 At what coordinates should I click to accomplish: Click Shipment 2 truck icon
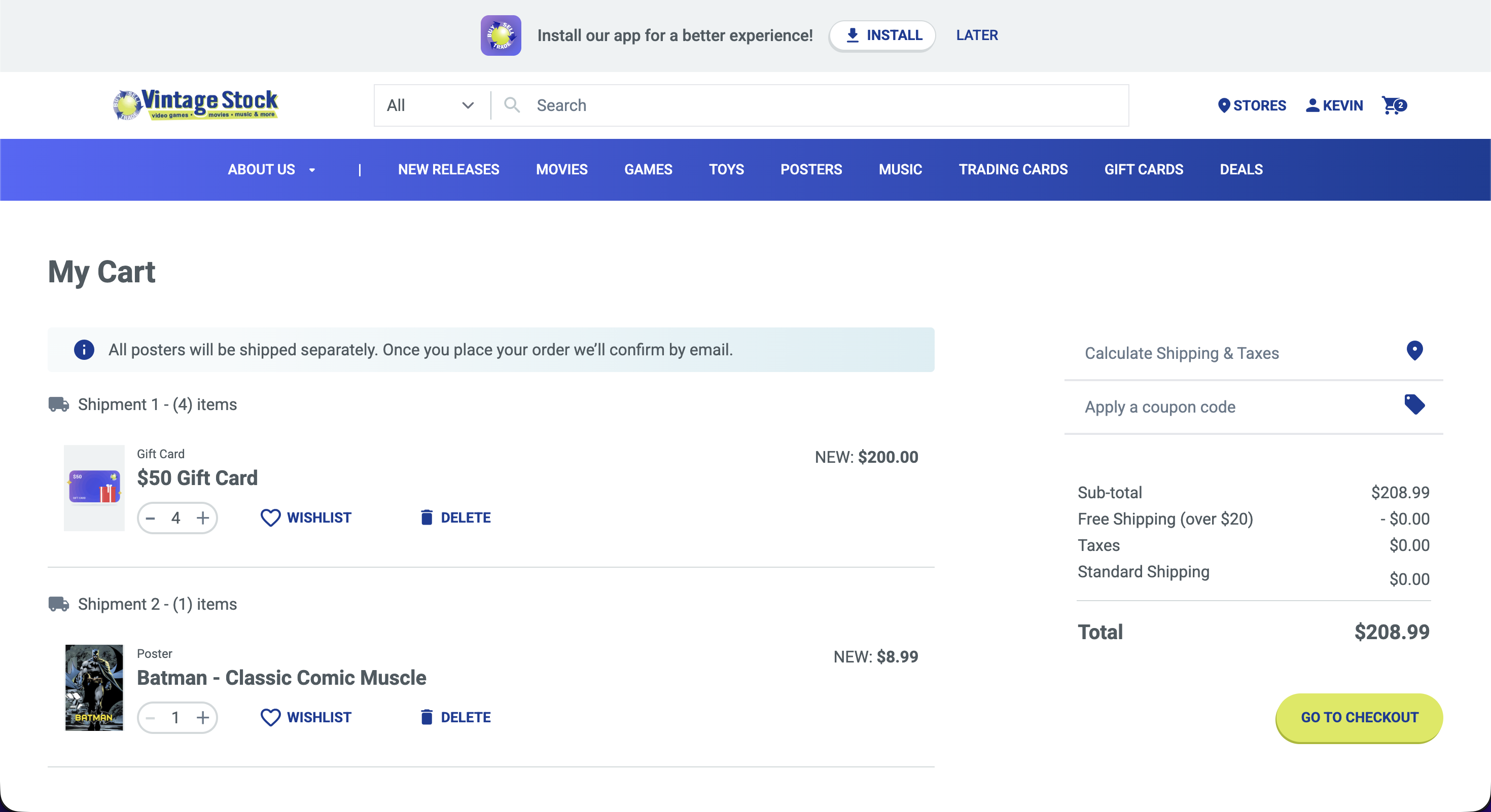pos(58,604)
